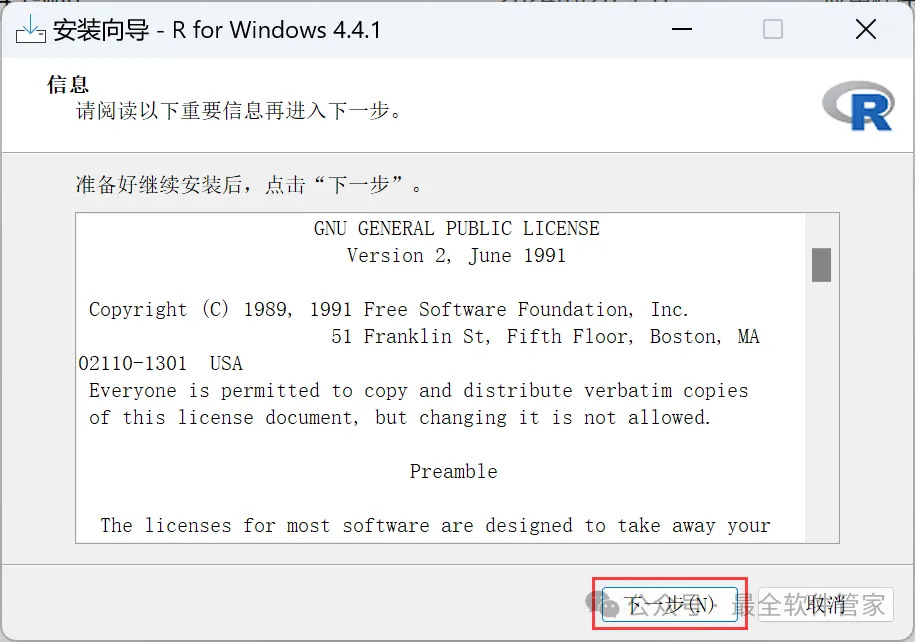Click the 请阅读以下重要信息 subtitle text

(x=239, y=110)
